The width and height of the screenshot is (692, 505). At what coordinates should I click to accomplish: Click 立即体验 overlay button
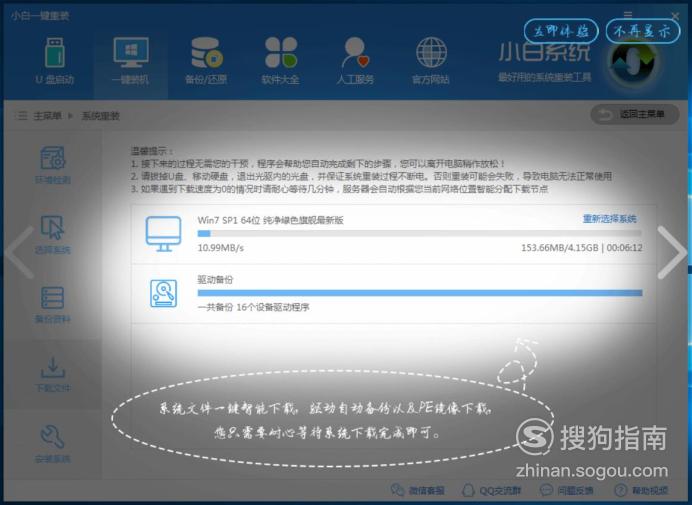click(x=561, y=31)
